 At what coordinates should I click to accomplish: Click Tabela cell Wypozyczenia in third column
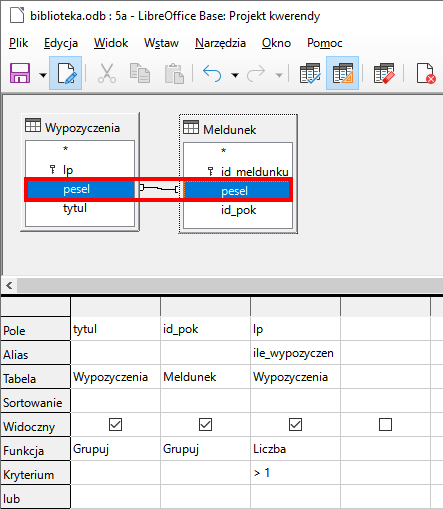[295, 377]
